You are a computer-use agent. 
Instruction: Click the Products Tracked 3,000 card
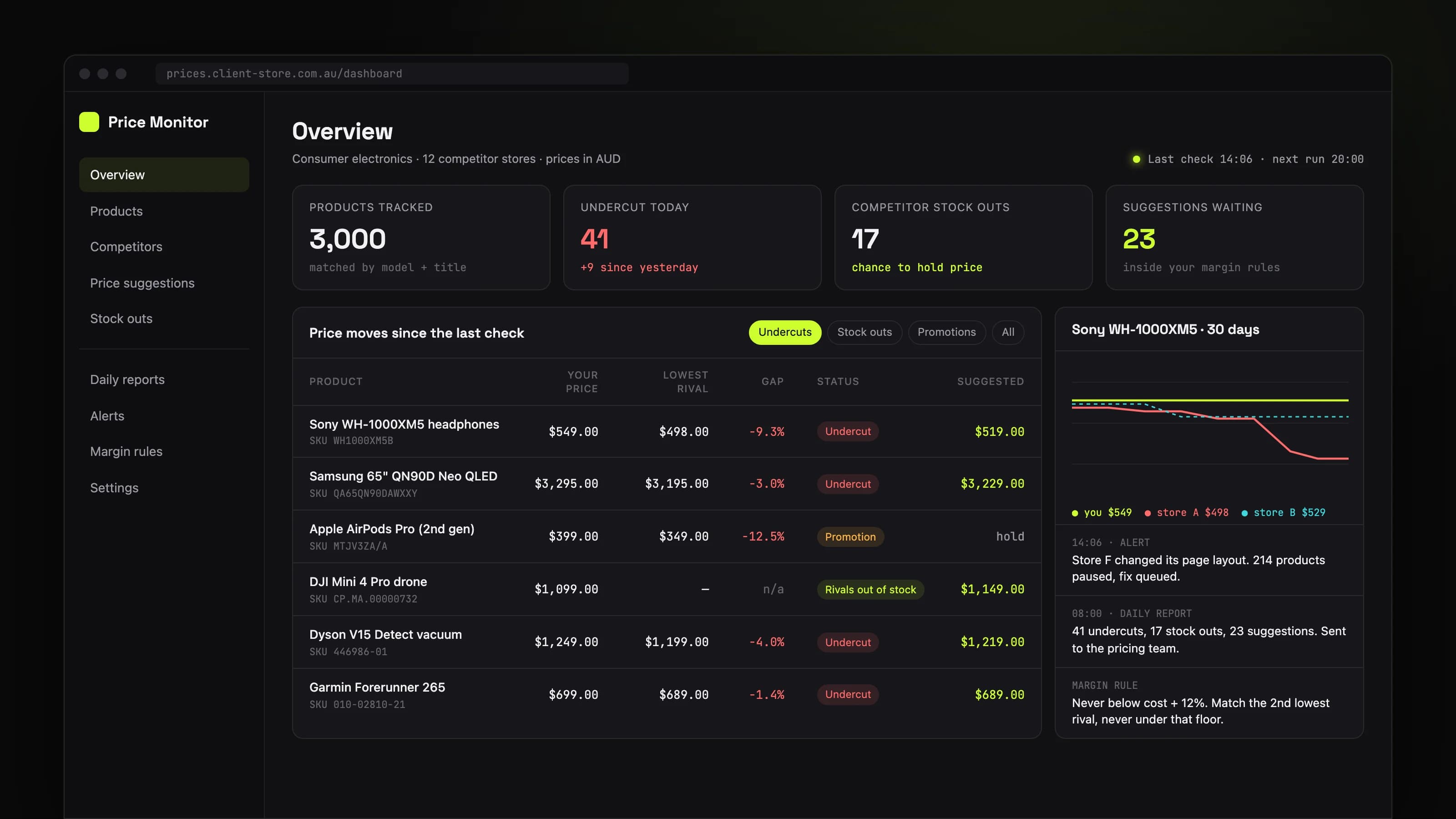click(421, 238)
